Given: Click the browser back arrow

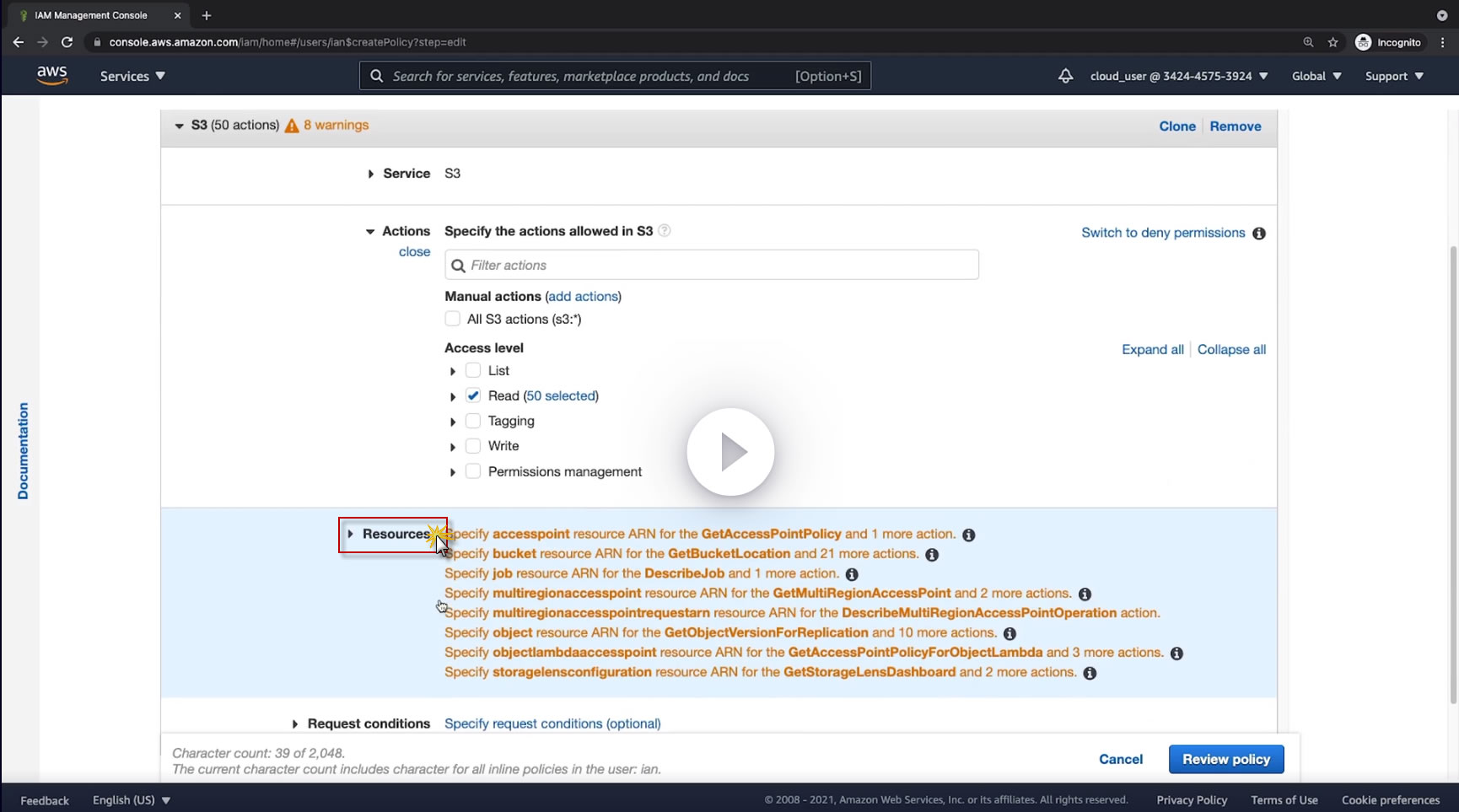Looking at the screenshot, I should click(x=19, y=42).
